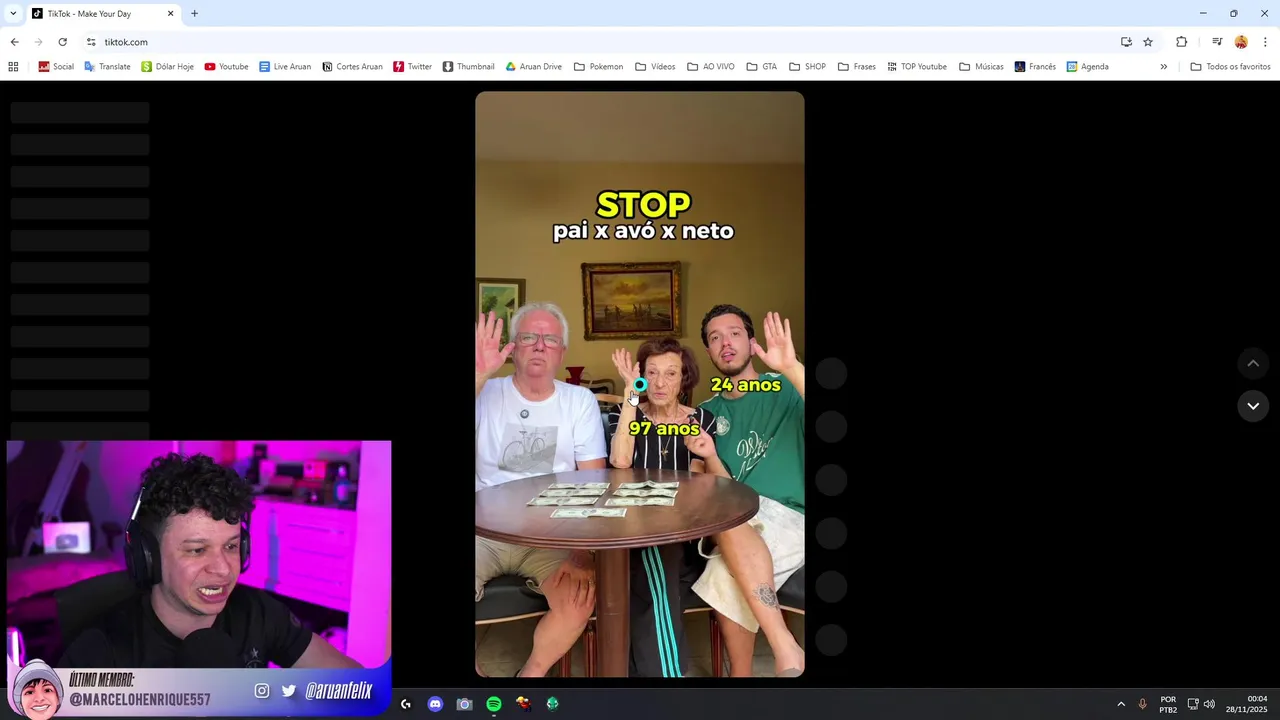Click the STOP pai x avó x neto video
Viewport: 1280px width, 720px height.
pos(640,384)
